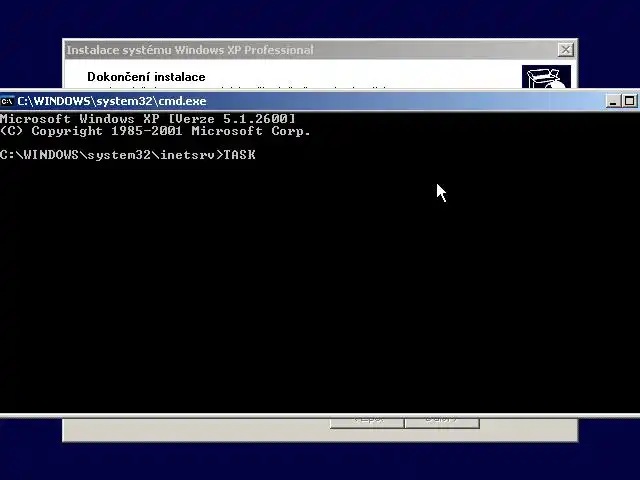Click the Copyright 1985-2001 line
The height and width of the screenshot is (480, 640).
[x=155, y=131]
